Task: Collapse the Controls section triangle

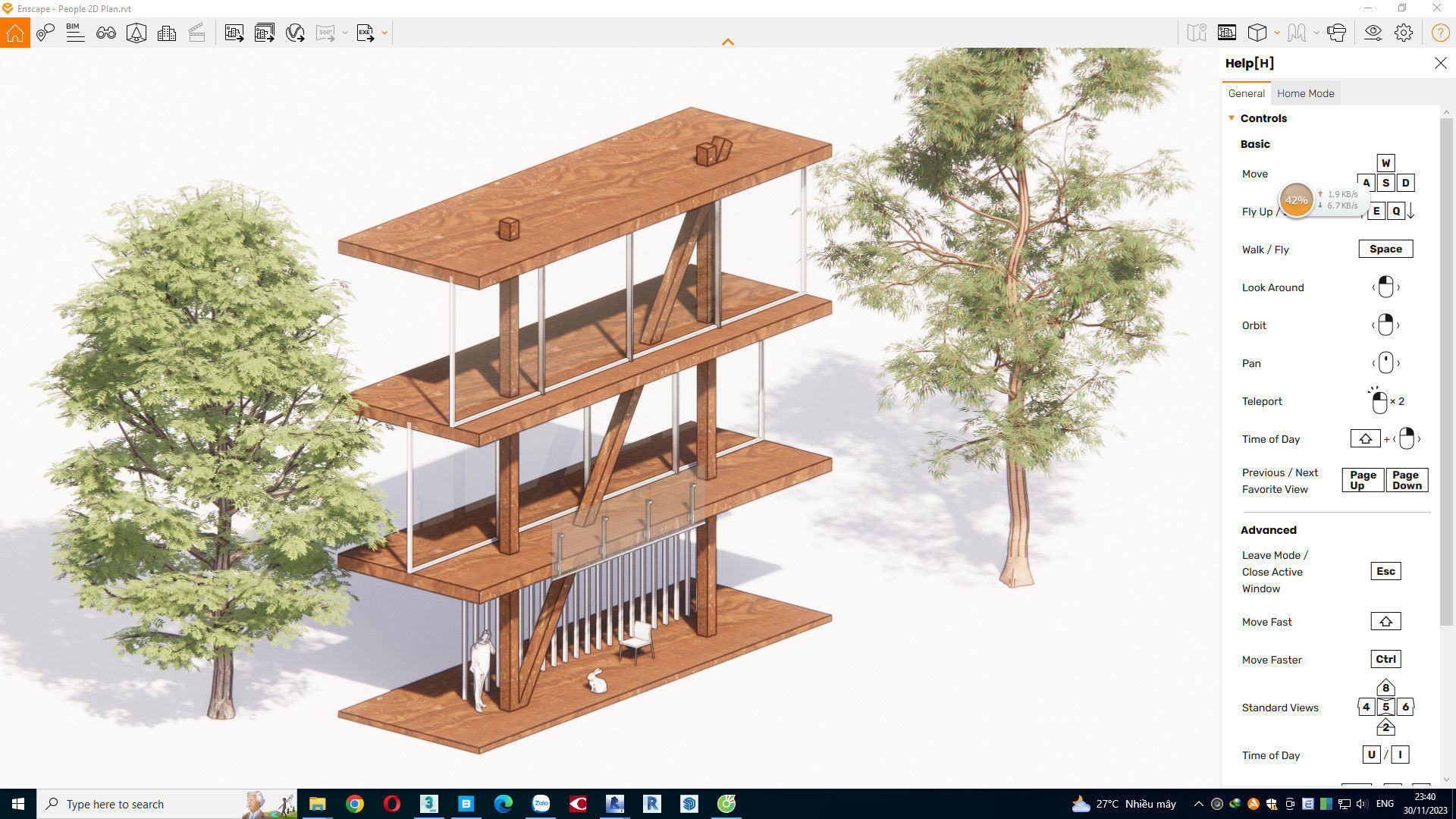Action: (x=1232, y=118)
